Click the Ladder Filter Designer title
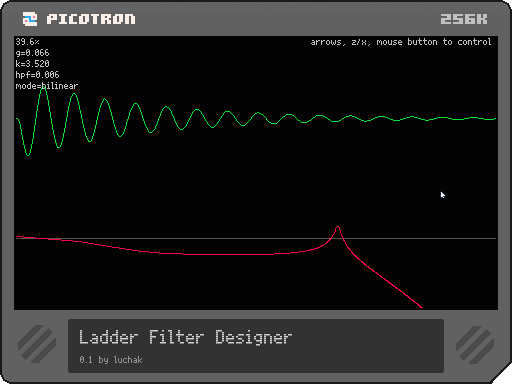The width and height of the screenshot is (512, 384). 185,337
